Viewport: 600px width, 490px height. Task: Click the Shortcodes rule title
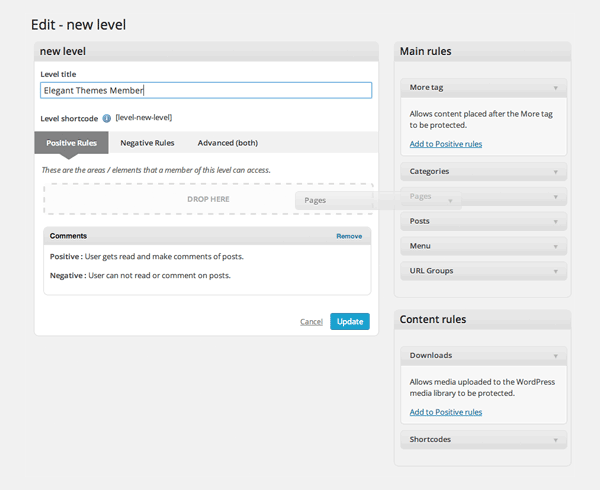click(x=430, y=440)
